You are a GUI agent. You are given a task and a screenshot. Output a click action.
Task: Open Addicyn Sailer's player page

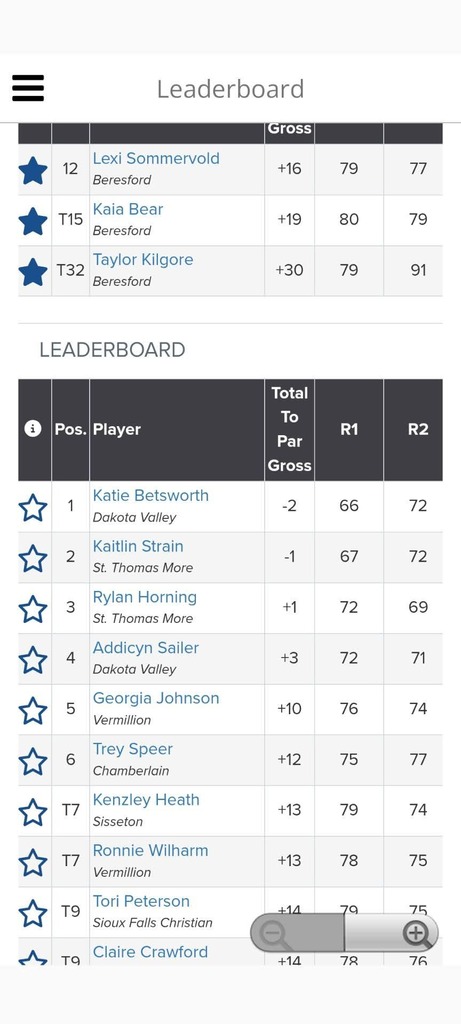coord(146,648)
